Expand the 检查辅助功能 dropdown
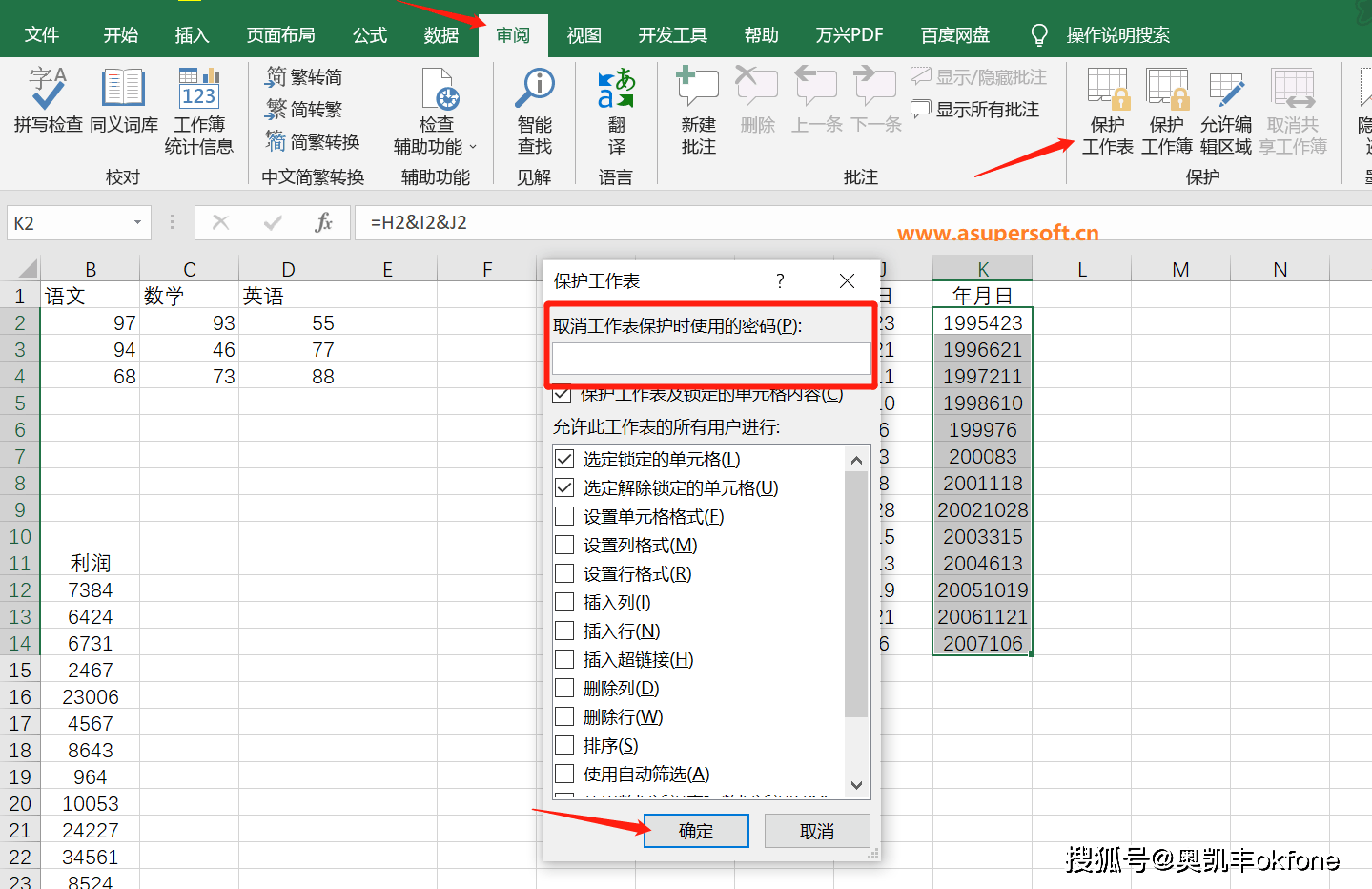This screenshot has width=1372, height=889. (473, 147)
